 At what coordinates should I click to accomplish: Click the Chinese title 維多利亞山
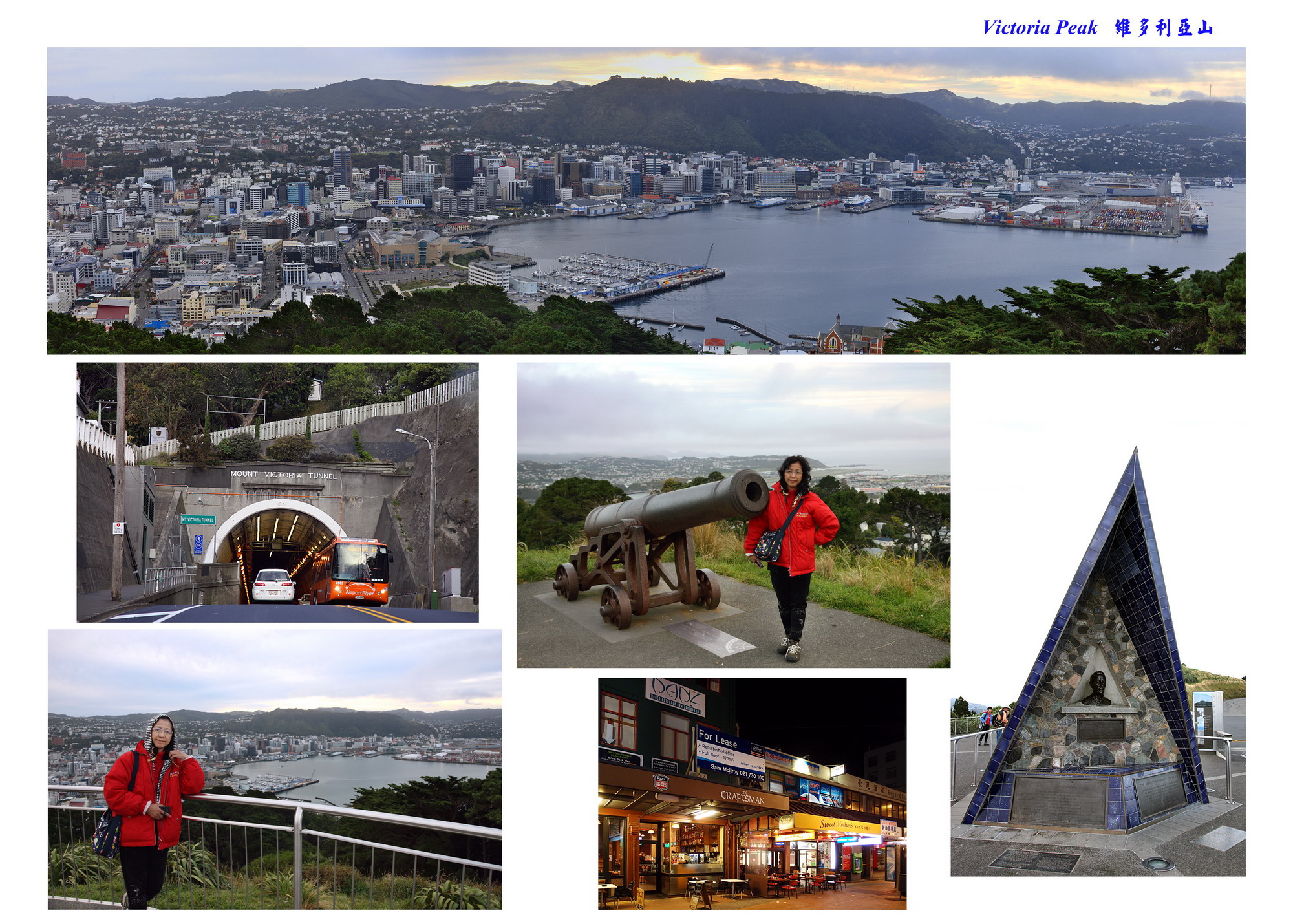(x=1163, y=28)
